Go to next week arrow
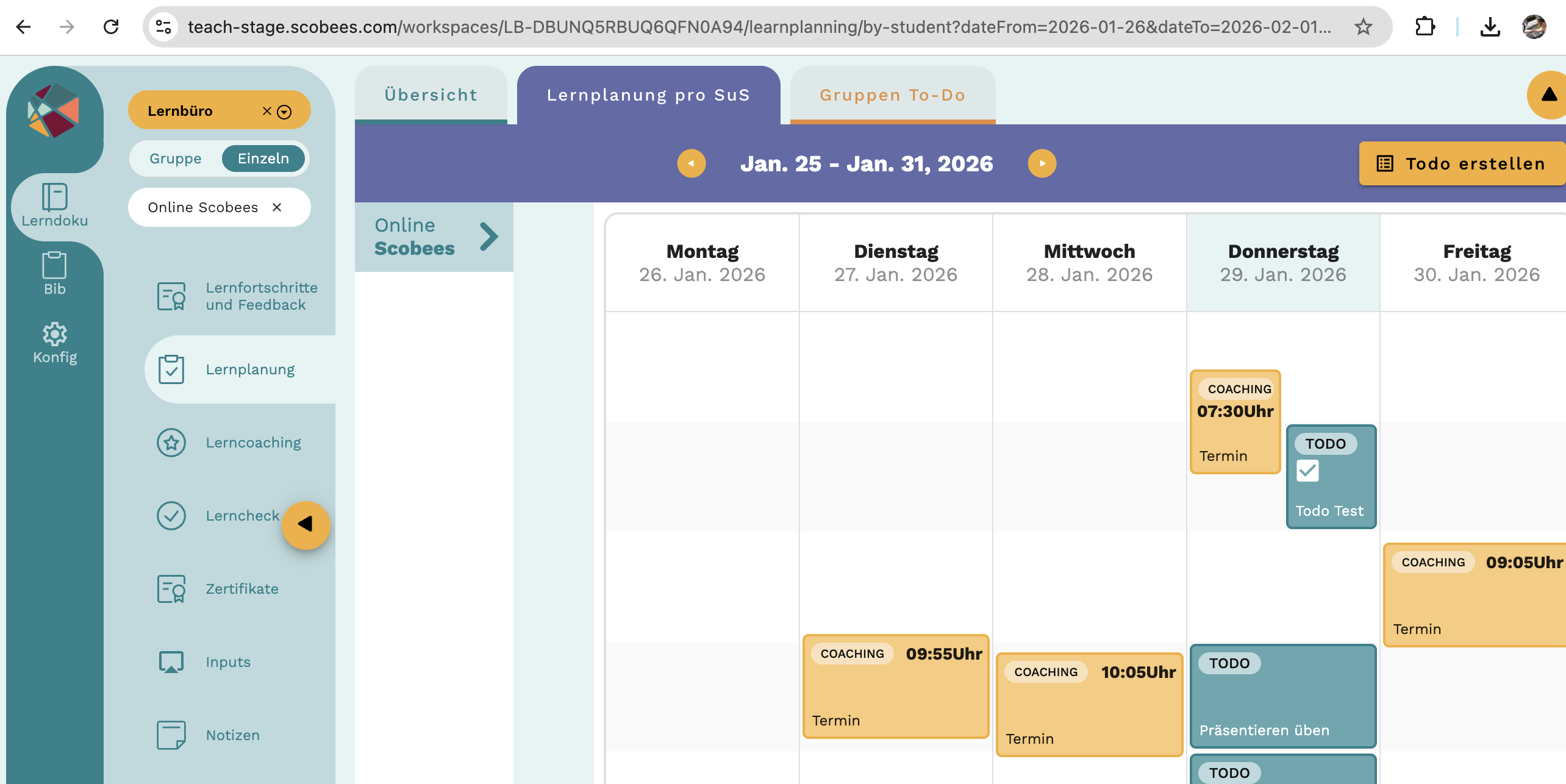This screenshot has height=784, width=1566. pos(1042,163)
